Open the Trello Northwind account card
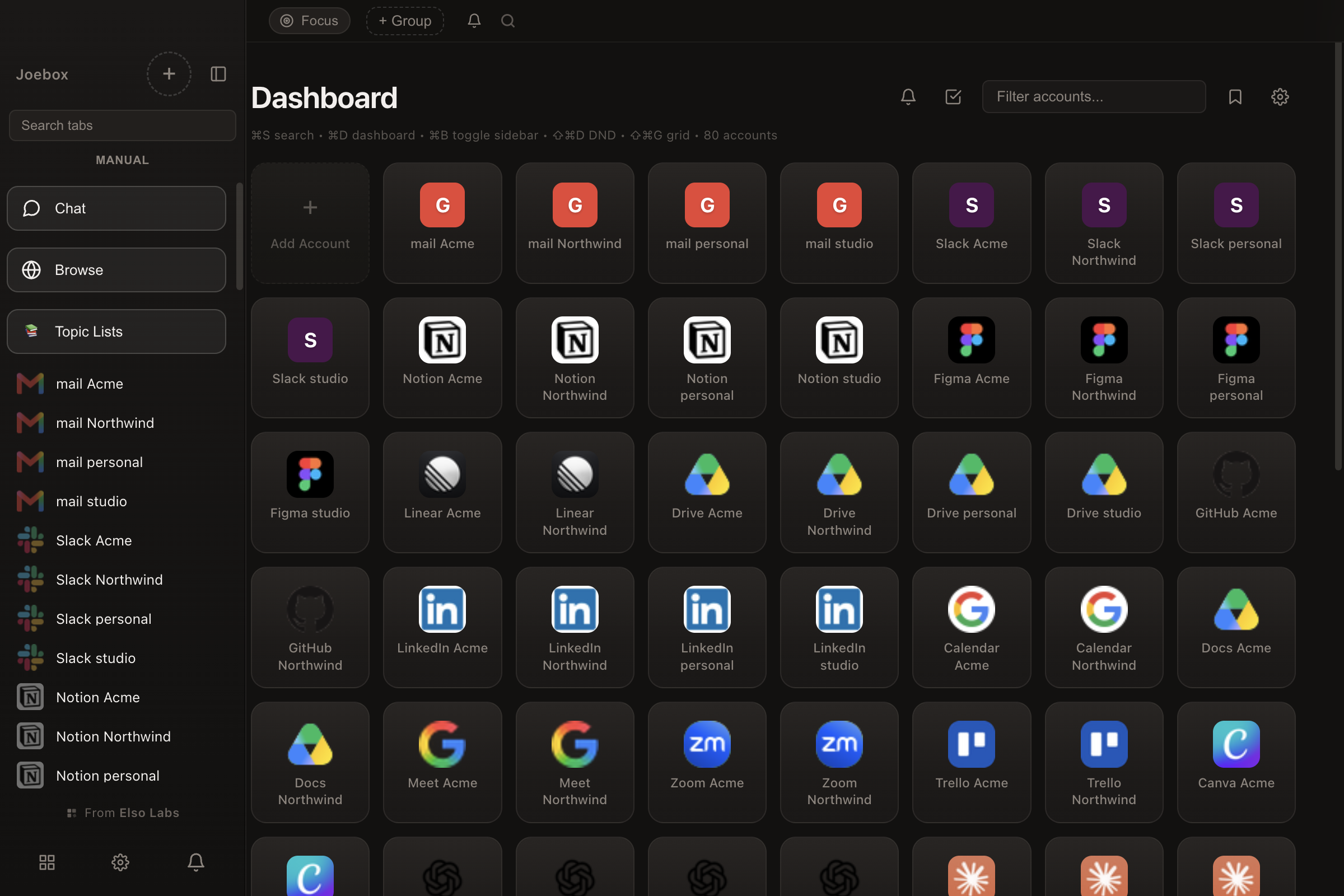 pyautogui.click(x=1104, y=762)
